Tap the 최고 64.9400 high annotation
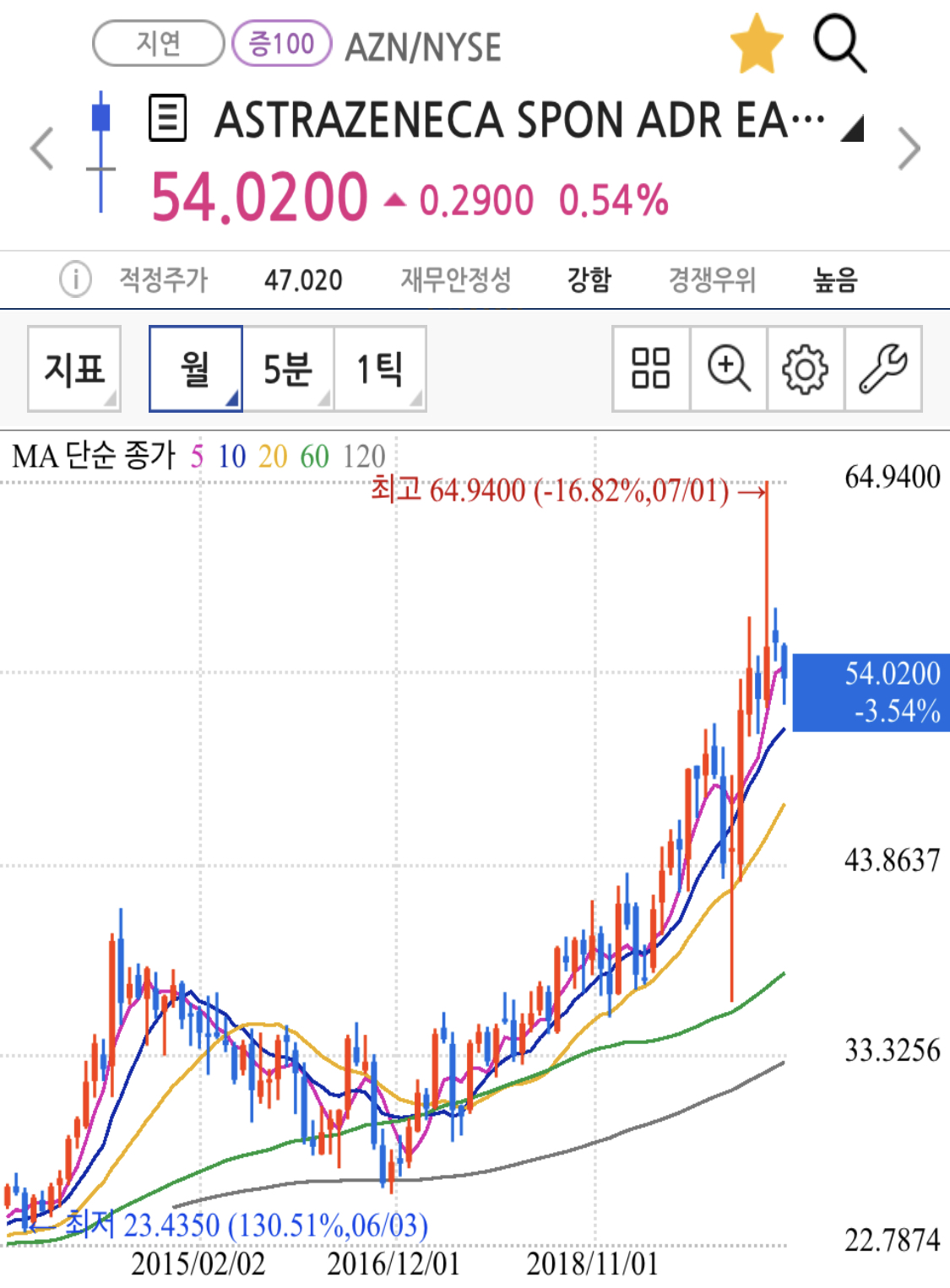The image size is (950, 1288). pyautogui.click(x=568, y=490)
